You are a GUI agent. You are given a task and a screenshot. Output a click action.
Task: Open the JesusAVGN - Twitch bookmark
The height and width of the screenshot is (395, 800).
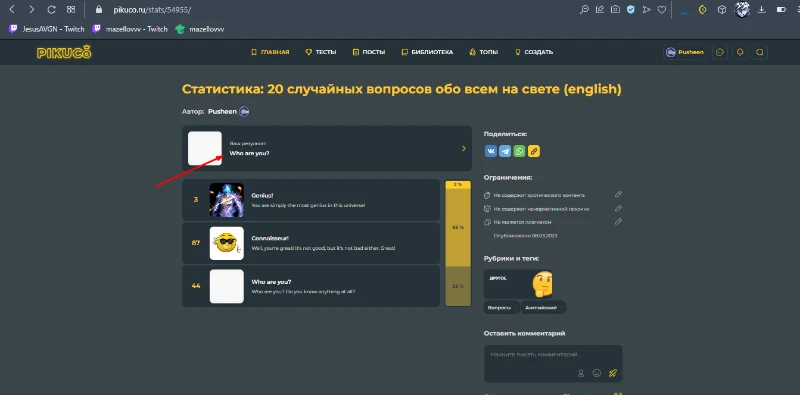tap(46, 29)
